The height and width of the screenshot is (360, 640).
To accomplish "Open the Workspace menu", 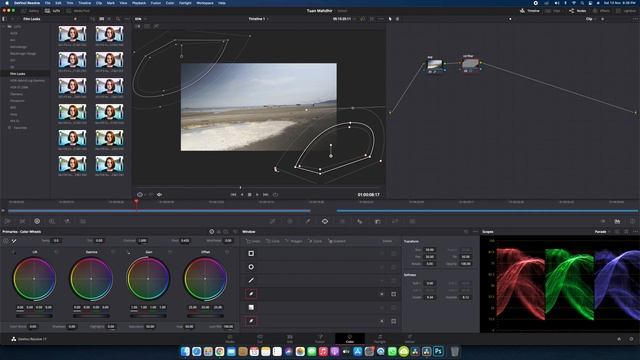I will pyautogui.click(x=205, y=3).
